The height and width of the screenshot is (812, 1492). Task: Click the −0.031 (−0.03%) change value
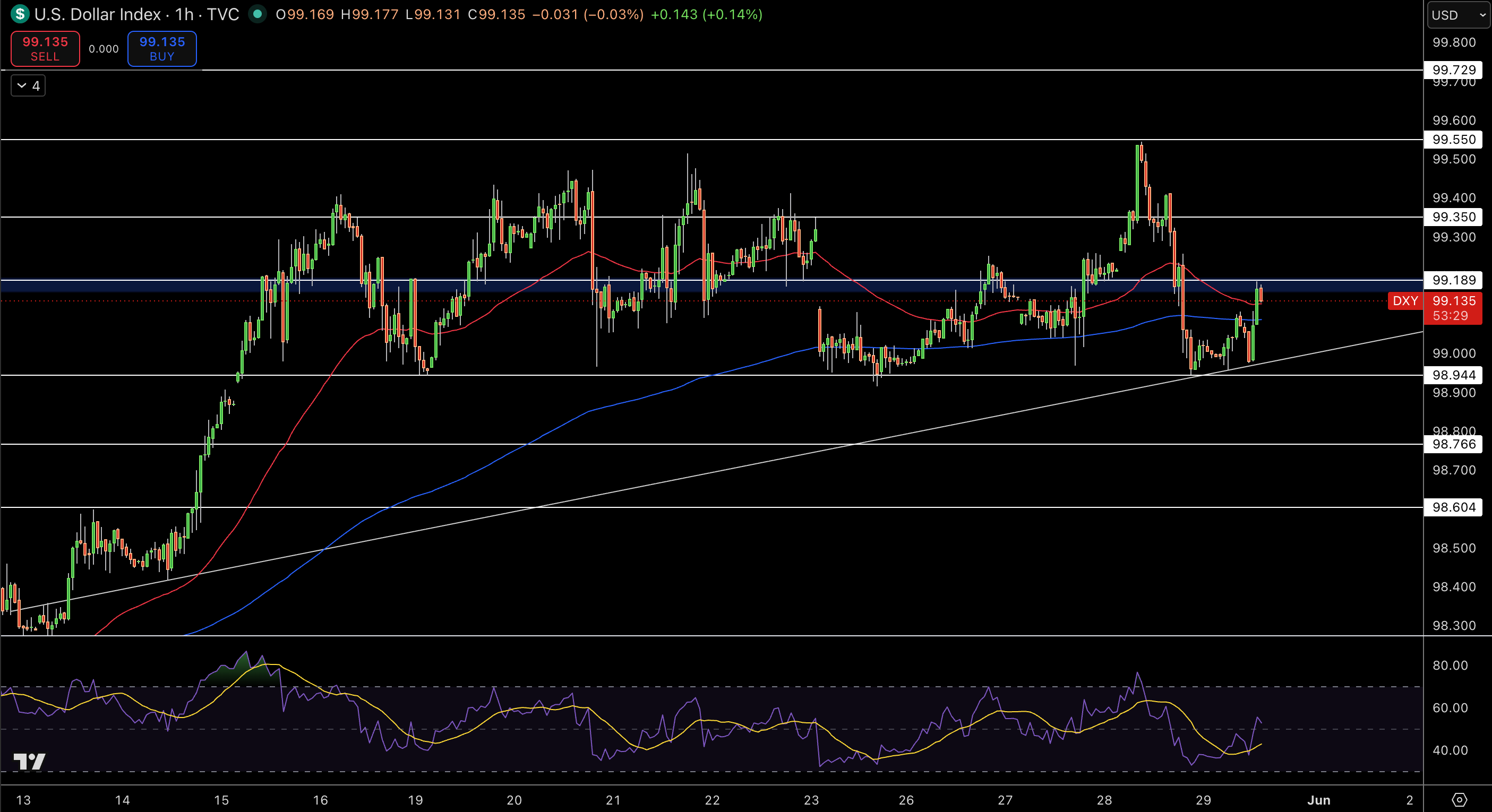[588, 14]
